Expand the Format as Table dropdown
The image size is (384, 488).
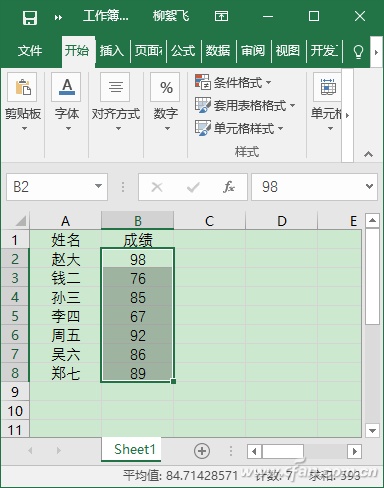pos(245,105)
